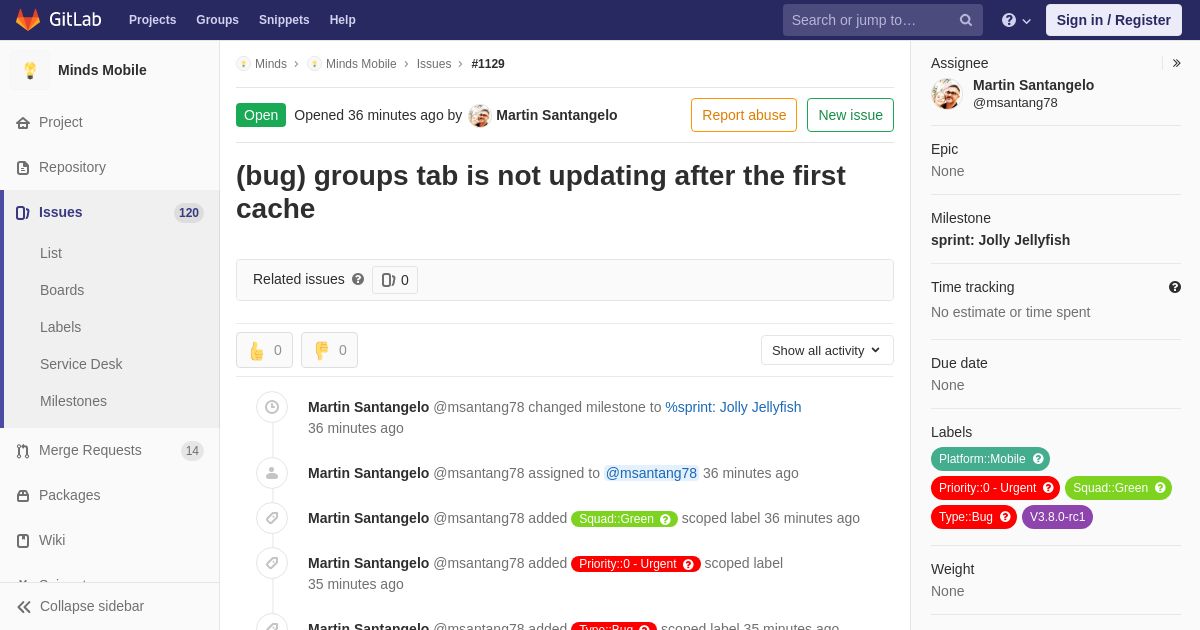Click the Packages icon in sidebar
The width and height of the screenshot is (1200, 630).
coord(23,496)
